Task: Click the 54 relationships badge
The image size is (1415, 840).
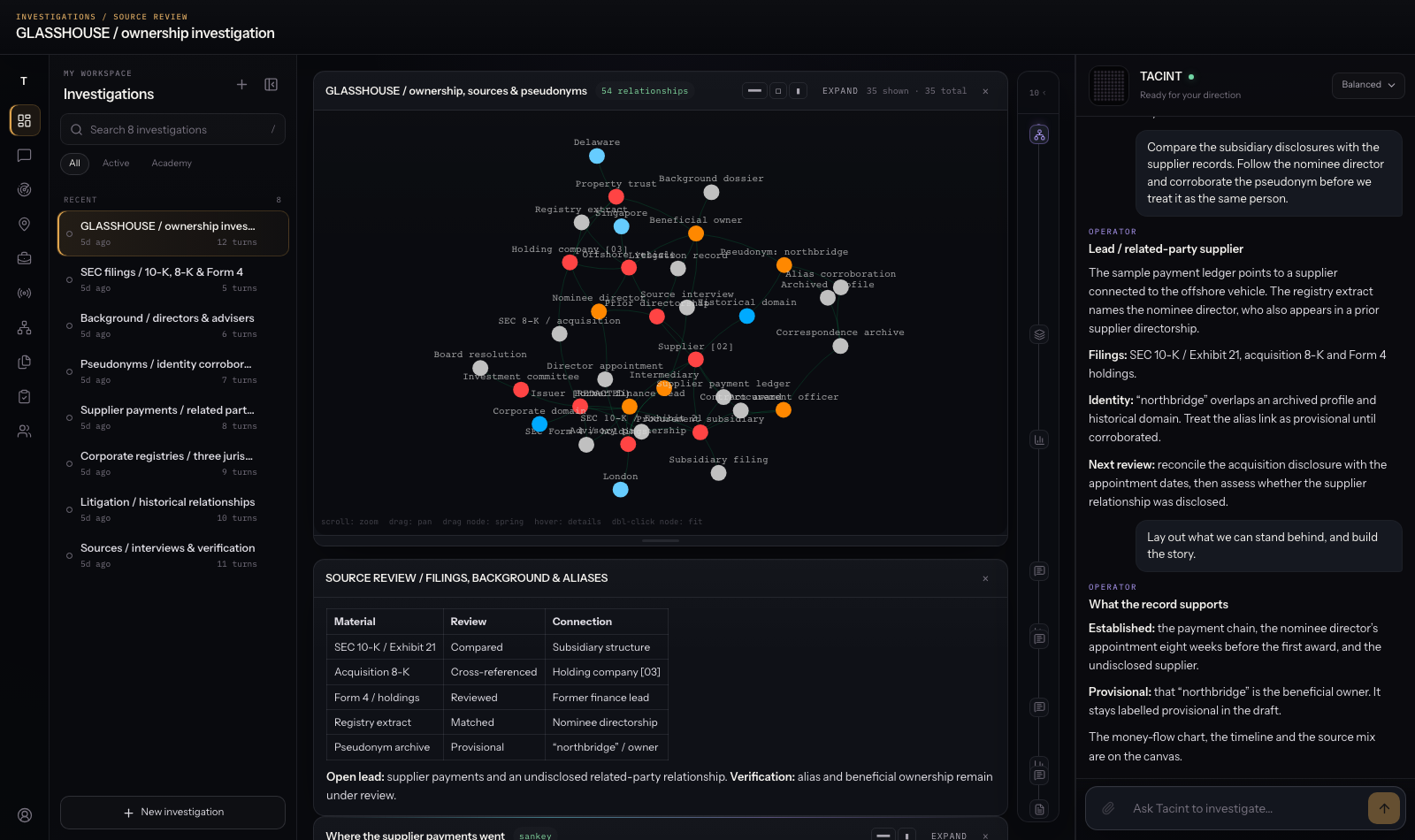Action: [x=645, y=91]
